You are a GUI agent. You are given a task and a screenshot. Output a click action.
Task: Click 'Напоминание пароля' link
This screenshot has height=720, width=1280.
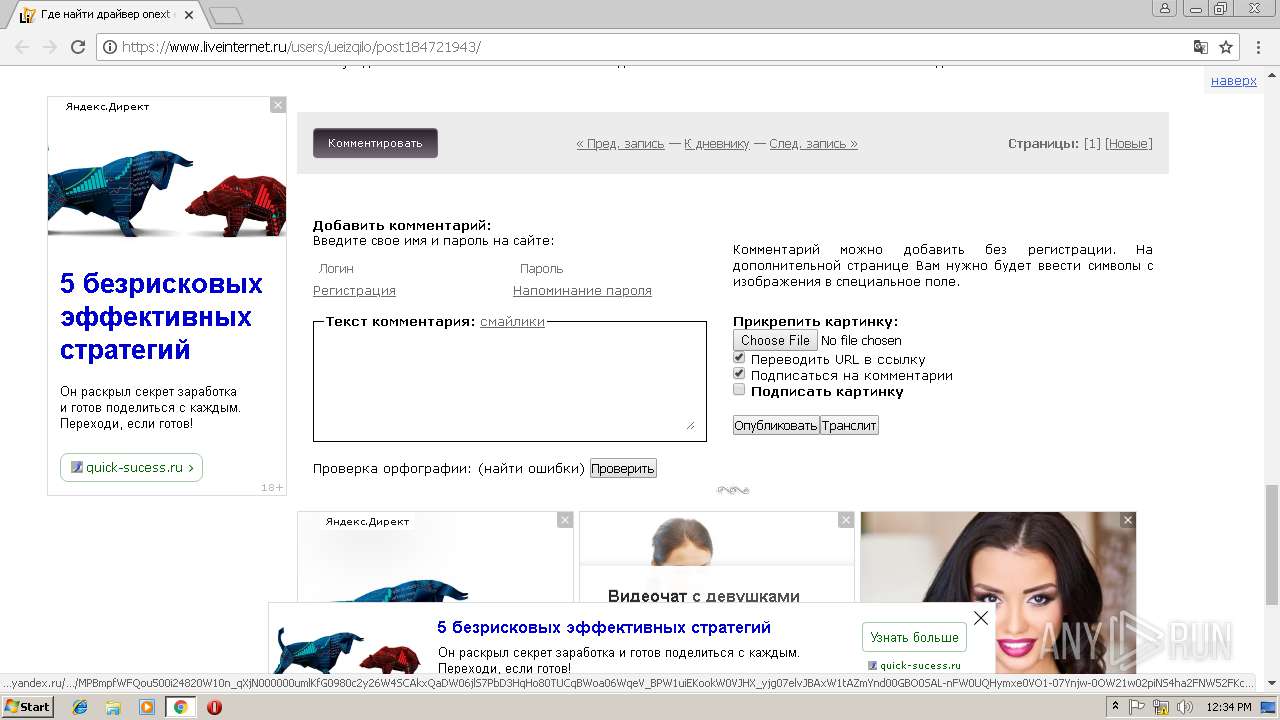pyautogui.click(x=582, y=291)
